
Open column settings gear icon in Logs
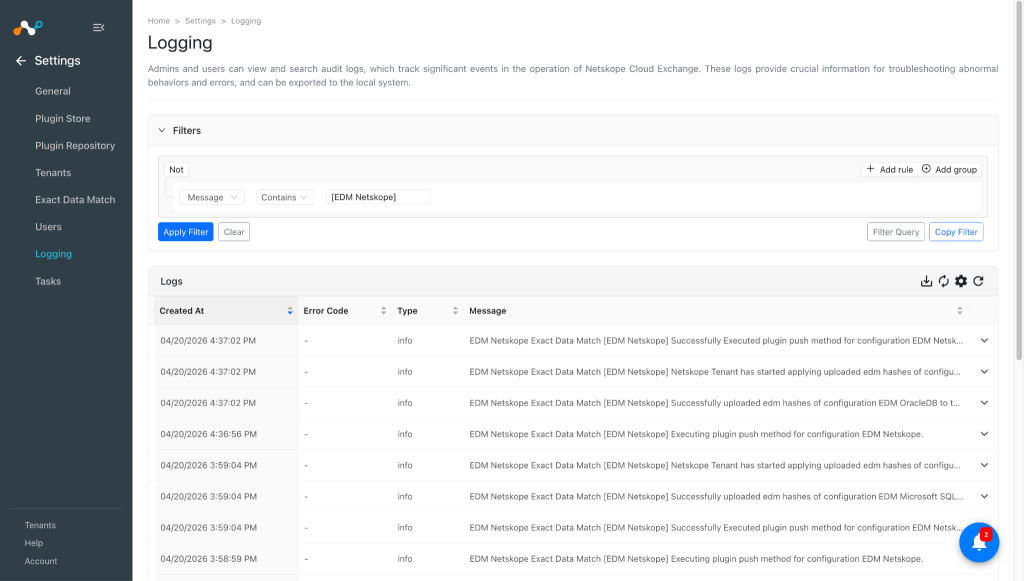point(961,281)
